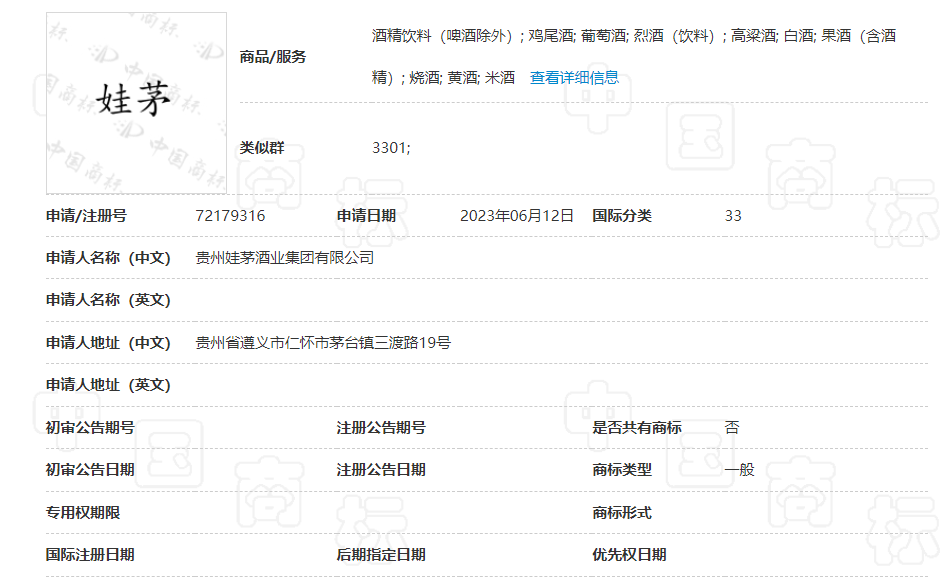Click the 初审公告期号 label
The width and height of the screenshot is (947, 584).
[90, 428]
